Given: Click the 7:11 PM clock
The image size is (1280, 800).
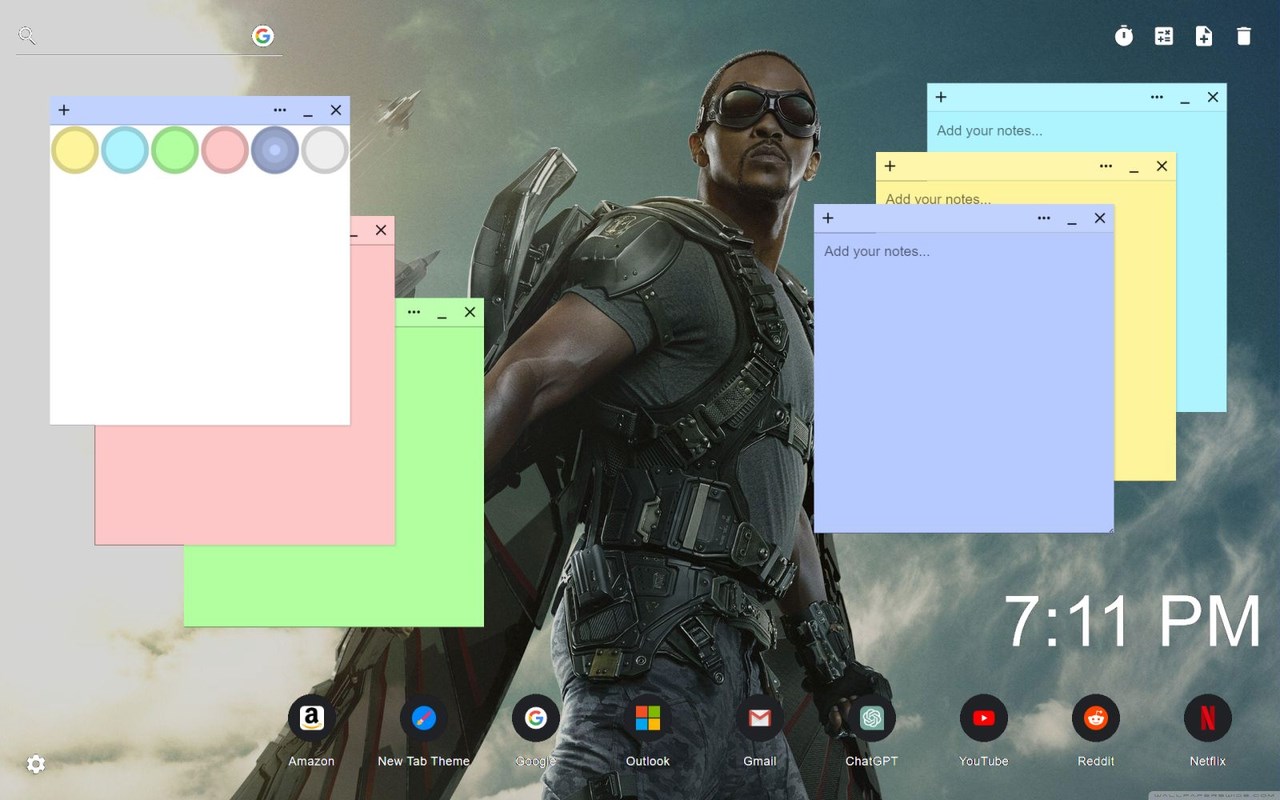Looking at the screenshot, I should coord(1133,621).
